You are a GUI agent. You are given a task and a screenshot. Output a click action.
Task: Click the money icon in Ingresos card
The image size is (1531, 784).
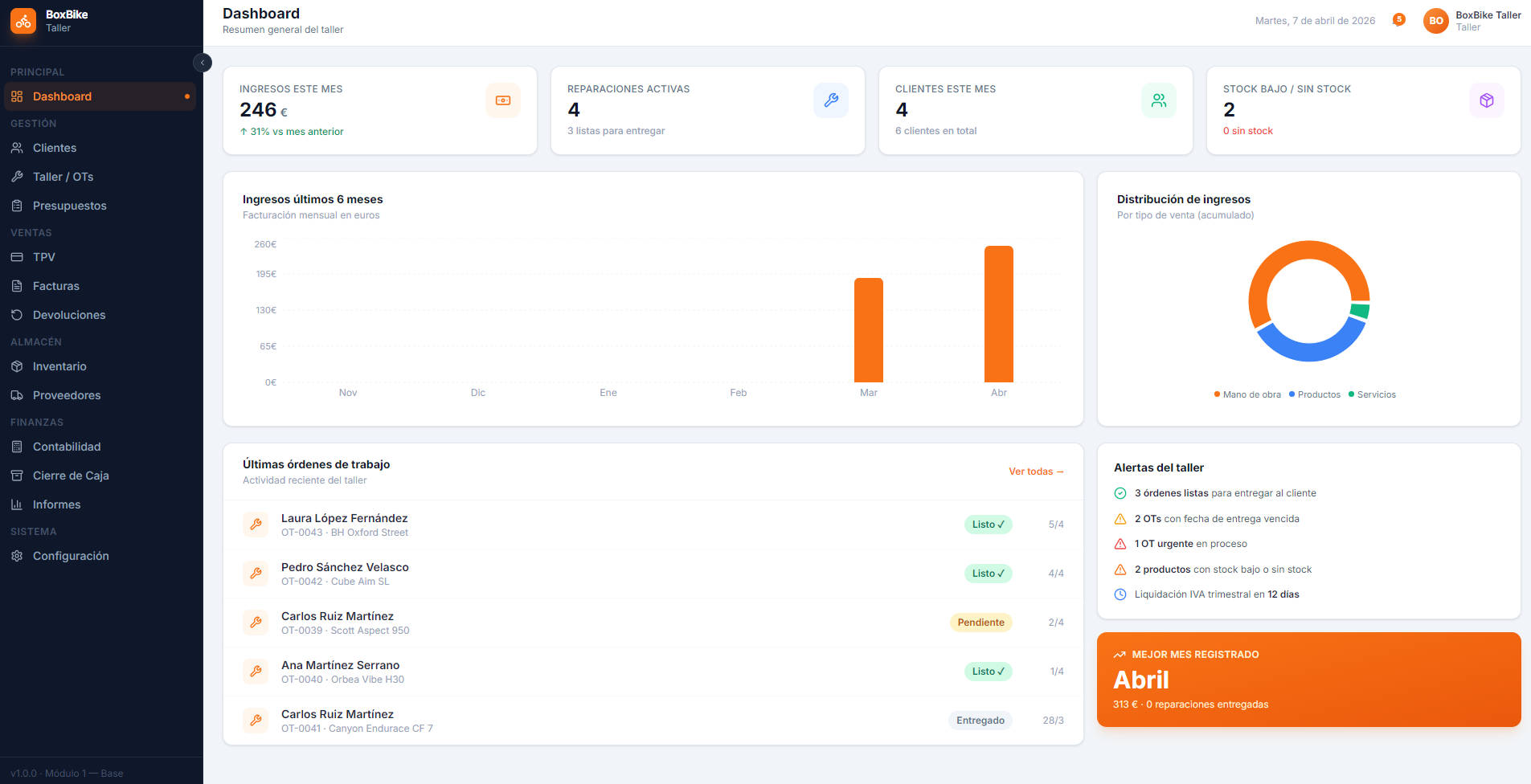503,100
